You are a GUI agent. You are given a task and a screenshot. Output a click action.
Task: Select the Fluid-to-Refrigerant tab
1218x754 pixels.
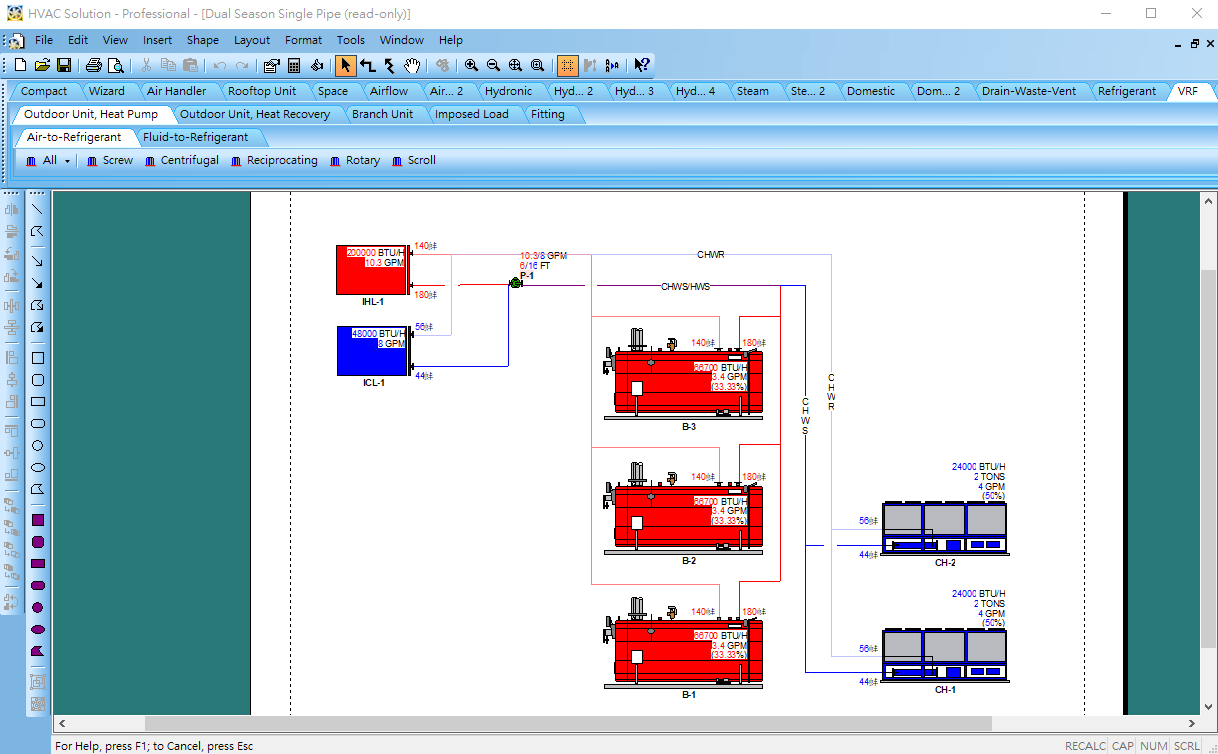(195, 137)
